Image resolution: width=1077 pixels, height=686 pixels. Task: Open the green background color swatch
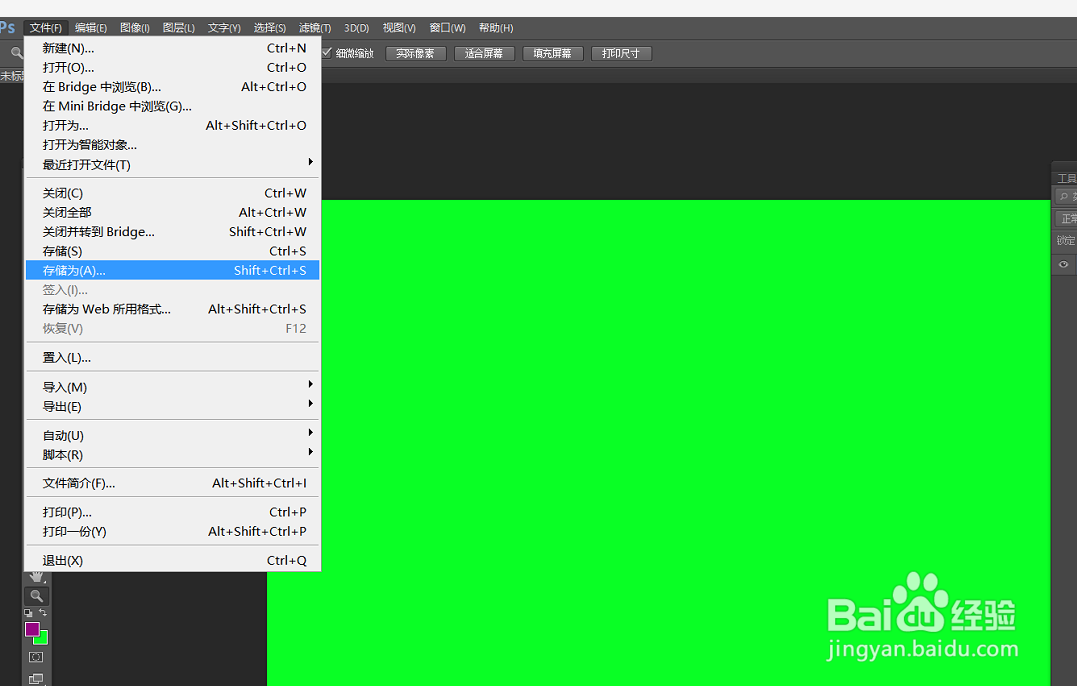point(43,639)
